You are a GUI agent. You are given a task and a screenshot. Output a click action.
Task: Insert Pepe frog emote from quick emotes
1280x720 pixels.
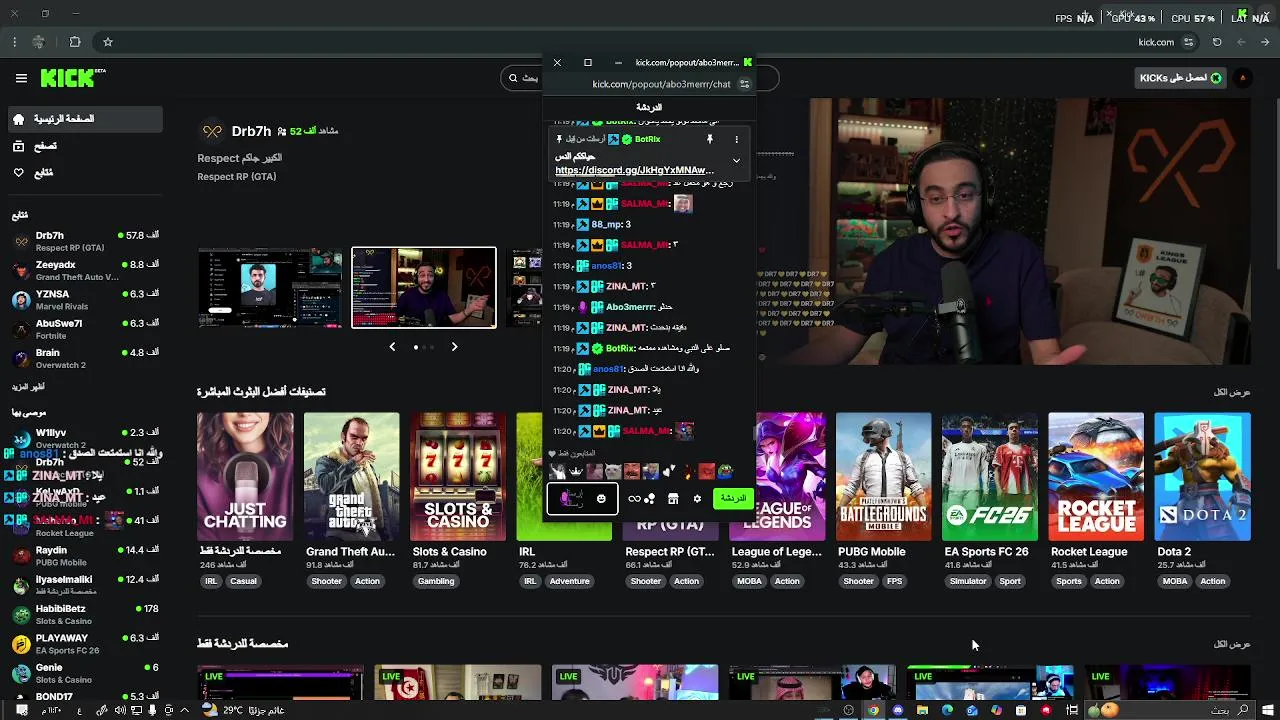[725, 471]
